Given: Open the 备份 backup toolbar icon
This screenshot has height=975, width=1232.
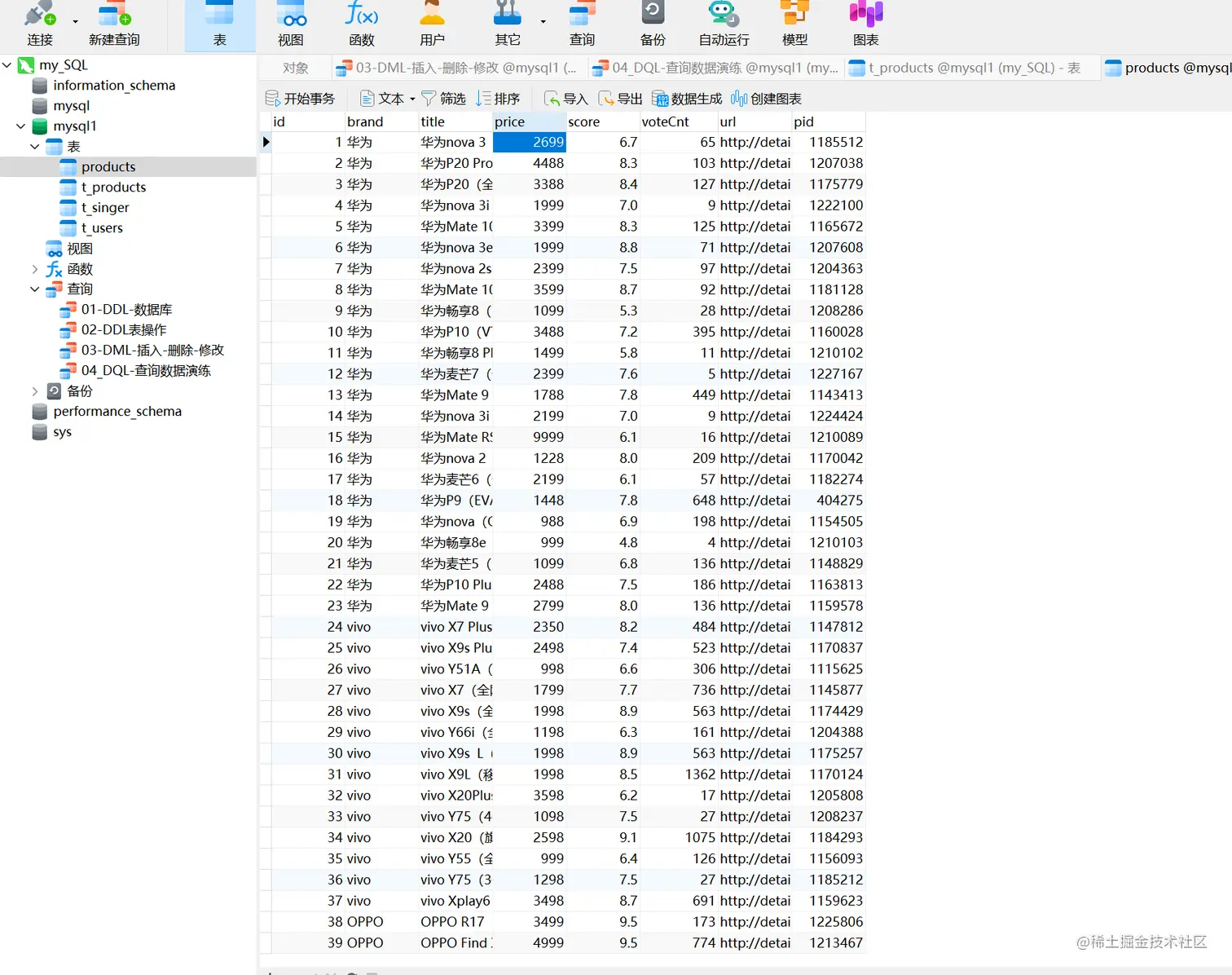Looking at the screenshot, I should click(653, 24).
